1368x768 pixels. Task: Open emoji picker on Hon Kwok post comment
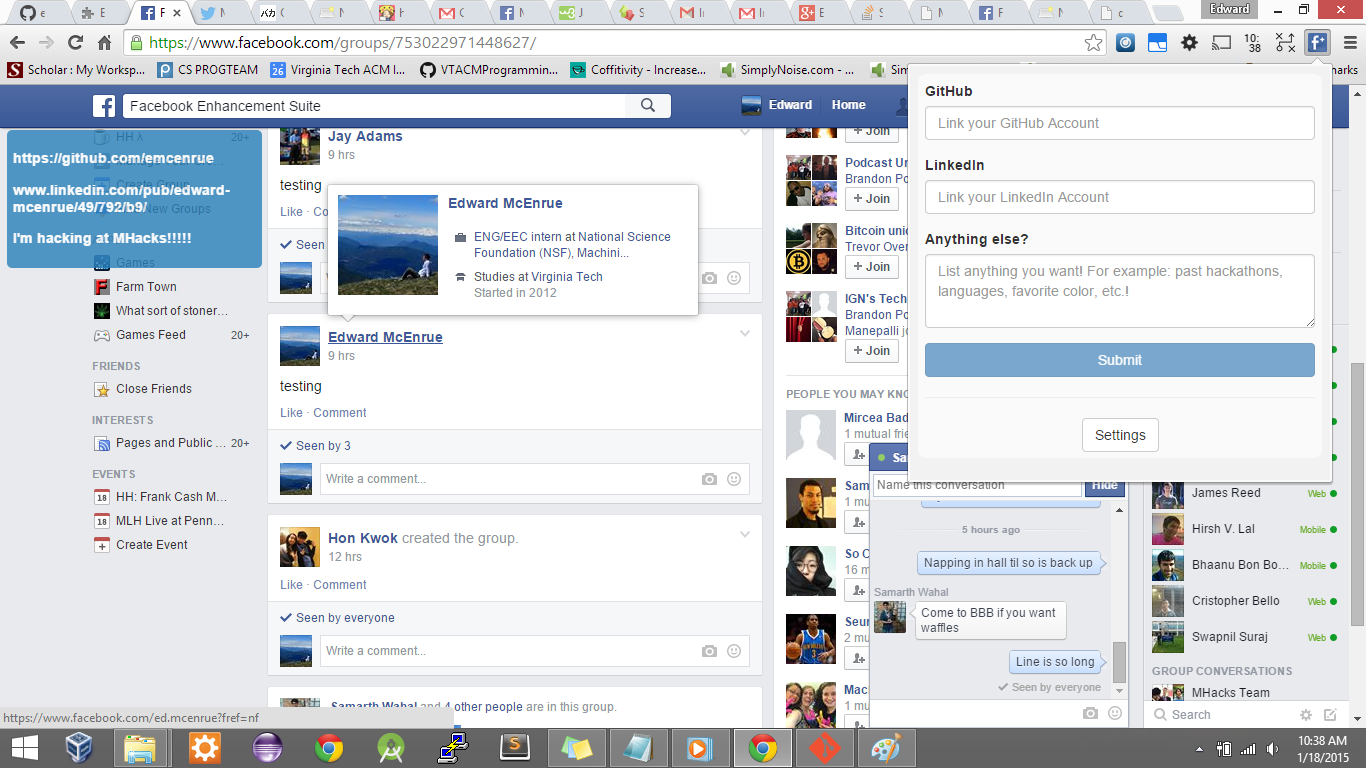(734, 651)
